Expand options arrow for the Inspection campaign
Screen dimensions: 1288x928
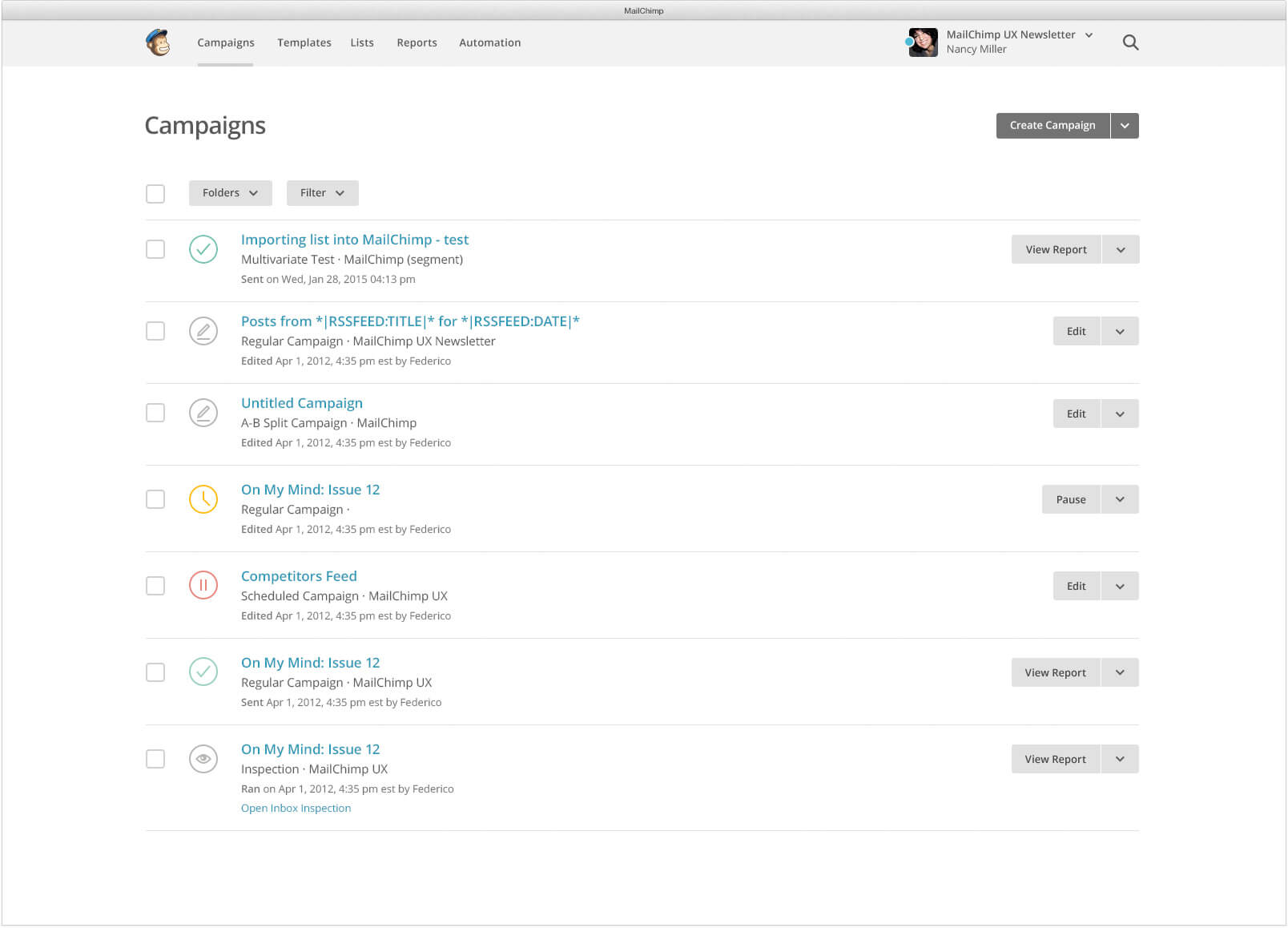tap(1120, 759)
